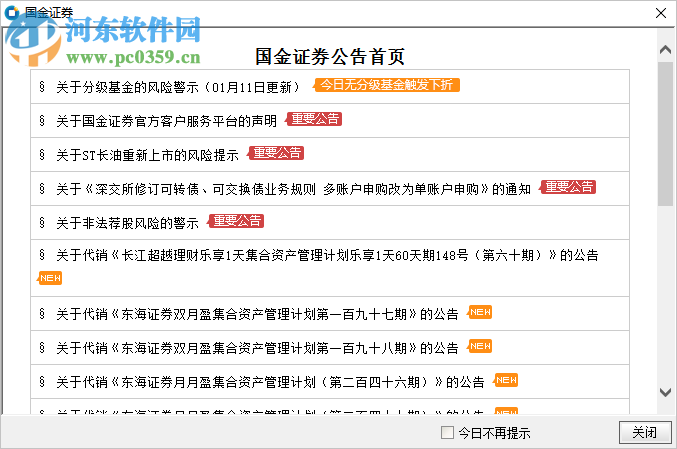Click the vertical scrollbar thumb

click(x=665, y=134)
